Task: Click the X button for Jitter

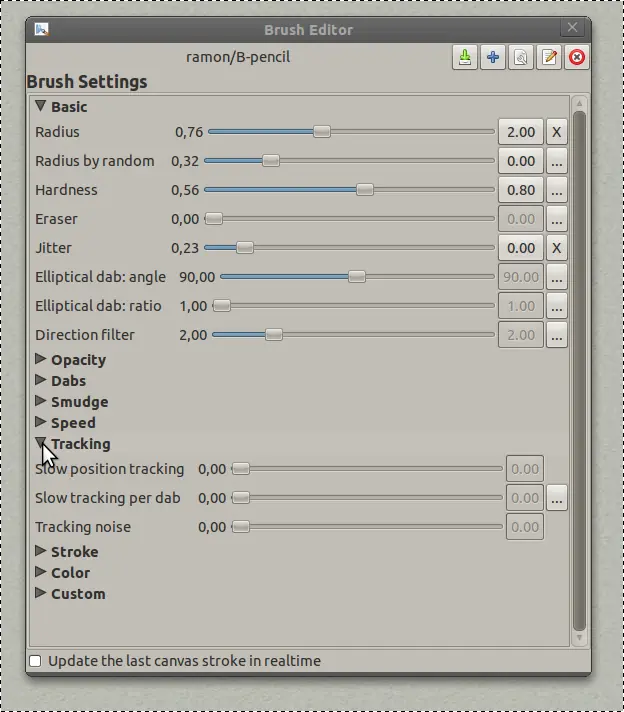Action: tap(556, 248)
